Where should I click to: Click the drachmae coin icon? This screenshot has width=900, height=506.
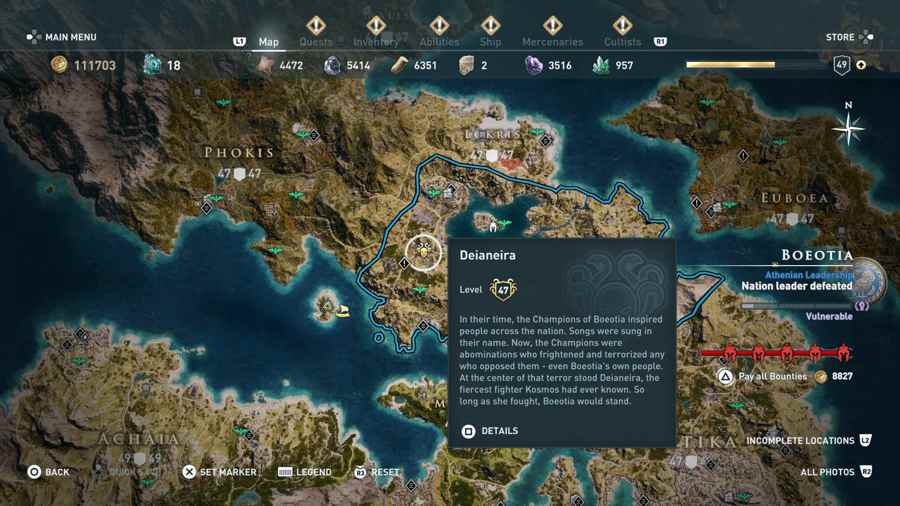click(x=59, y=65)
